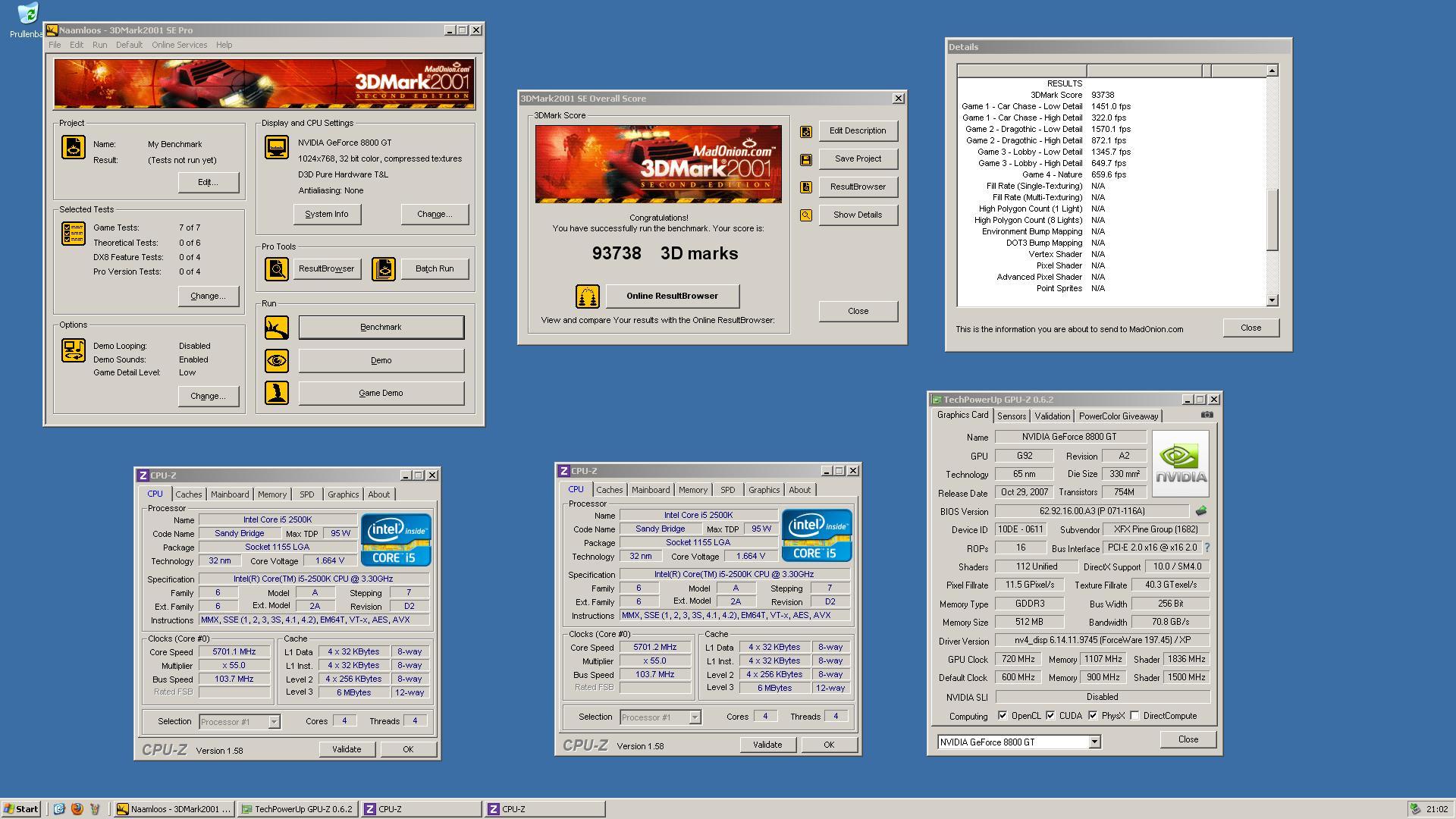Click the Show Details magnifier icon
1456x819 pixels.
coord(805,215)
